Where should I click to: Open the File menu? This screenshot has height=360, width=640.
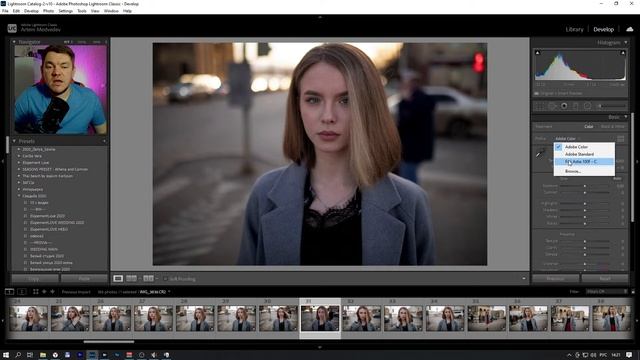pos(5,11)
